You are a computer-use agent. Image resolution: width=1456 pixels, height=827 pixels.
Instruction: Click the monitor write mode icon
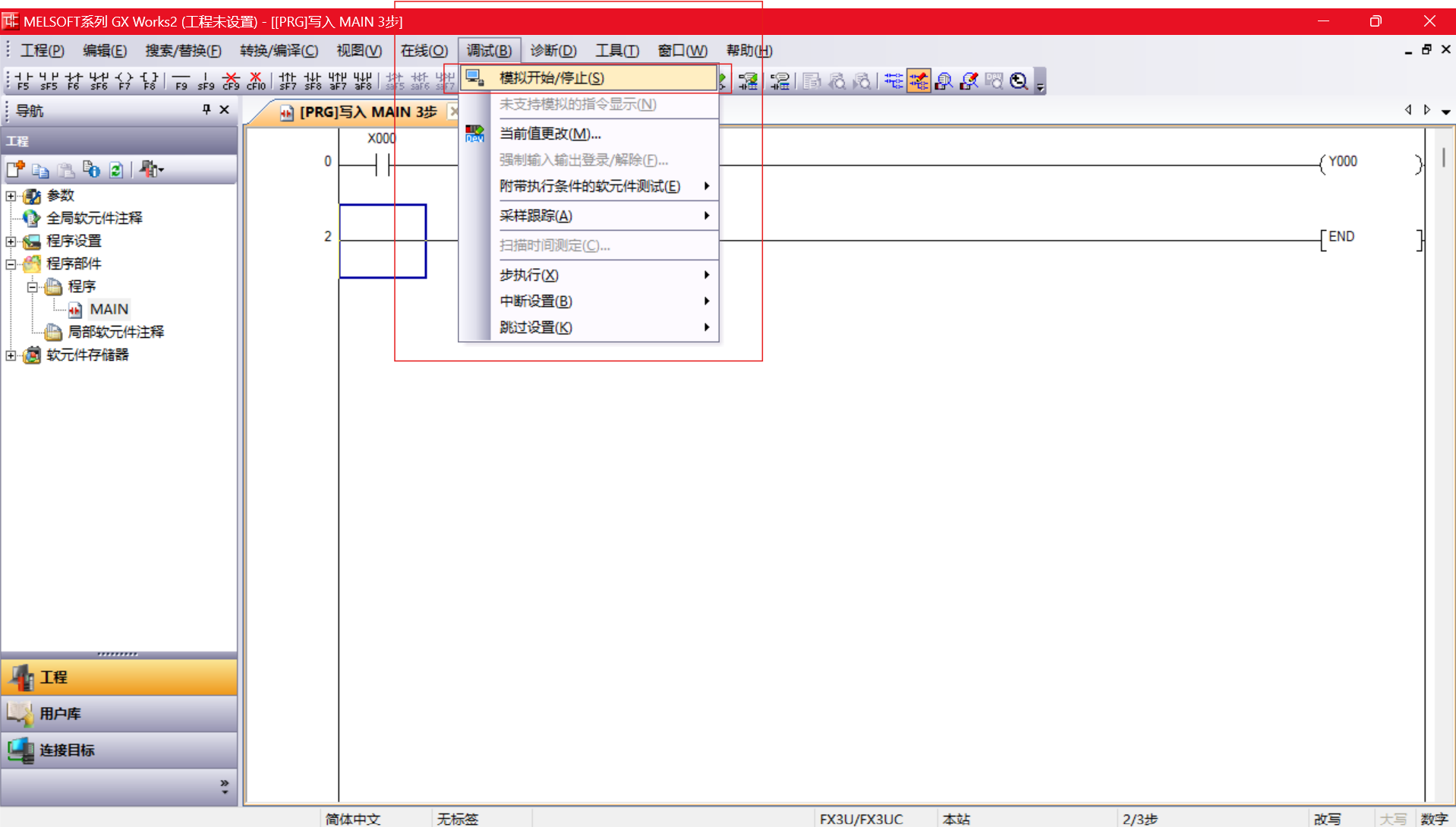click(x=969, y=80)
